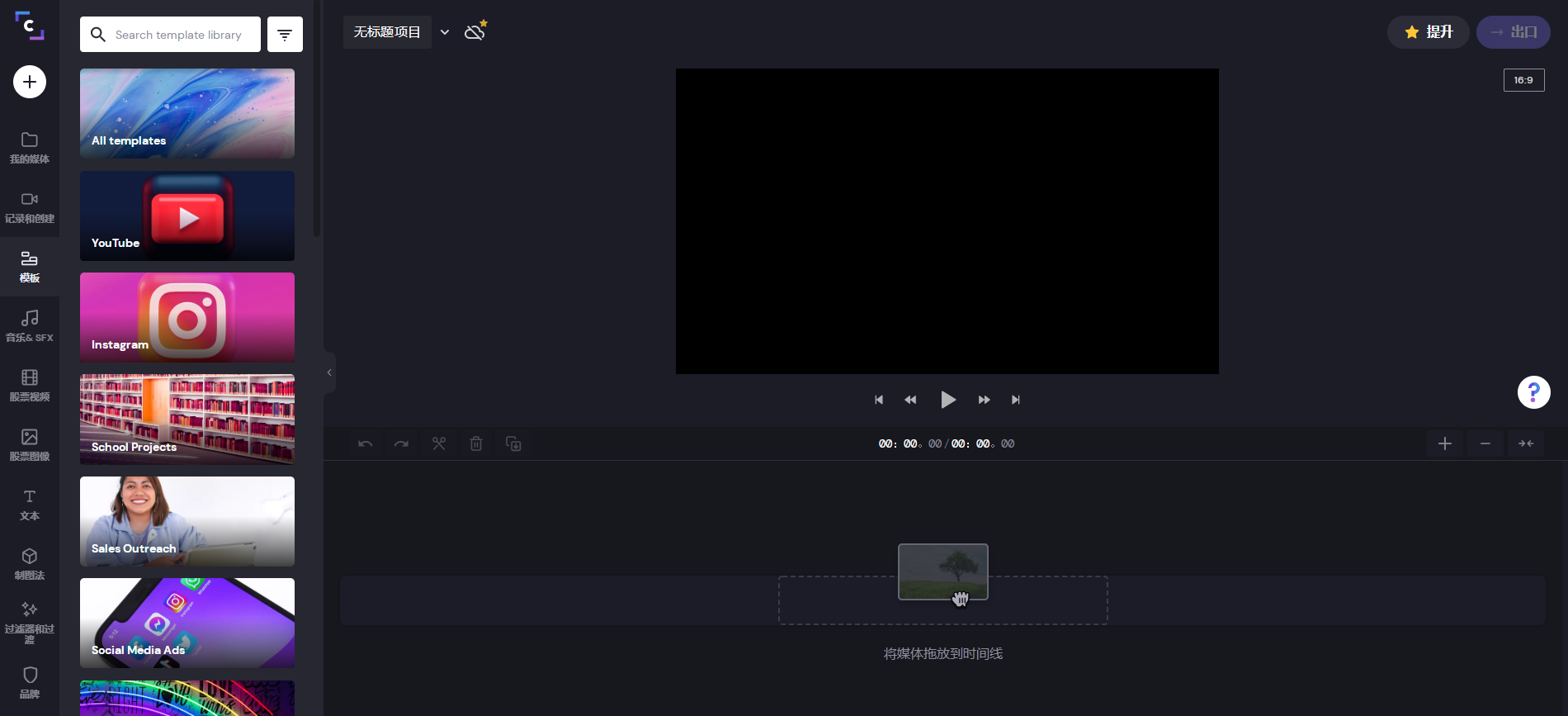This screenshot has height=716, width=1568.
Task: Click the fast forward playback button
Action: (x=985, y=400)
